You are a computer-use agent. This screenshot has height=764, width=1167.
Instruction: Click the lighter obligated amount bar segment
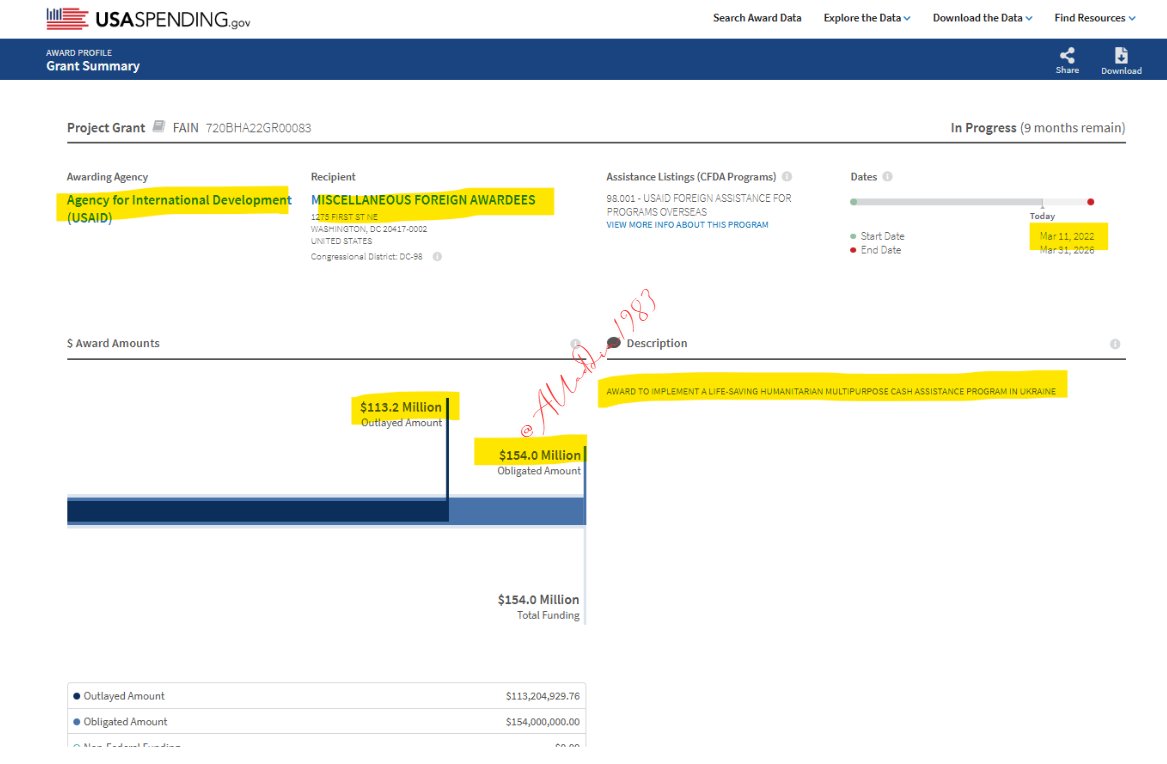(517, 510)
